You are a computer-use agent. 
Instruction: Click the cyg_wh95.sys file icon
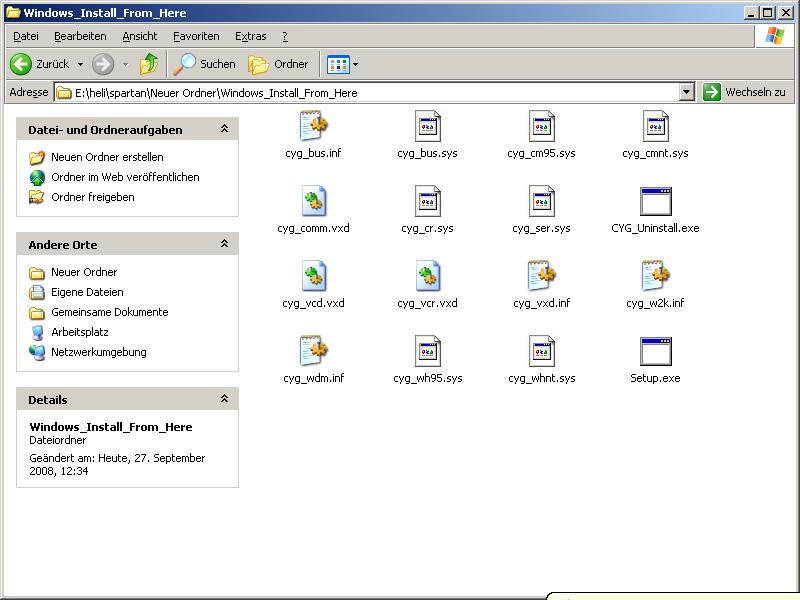pos(428,352)
